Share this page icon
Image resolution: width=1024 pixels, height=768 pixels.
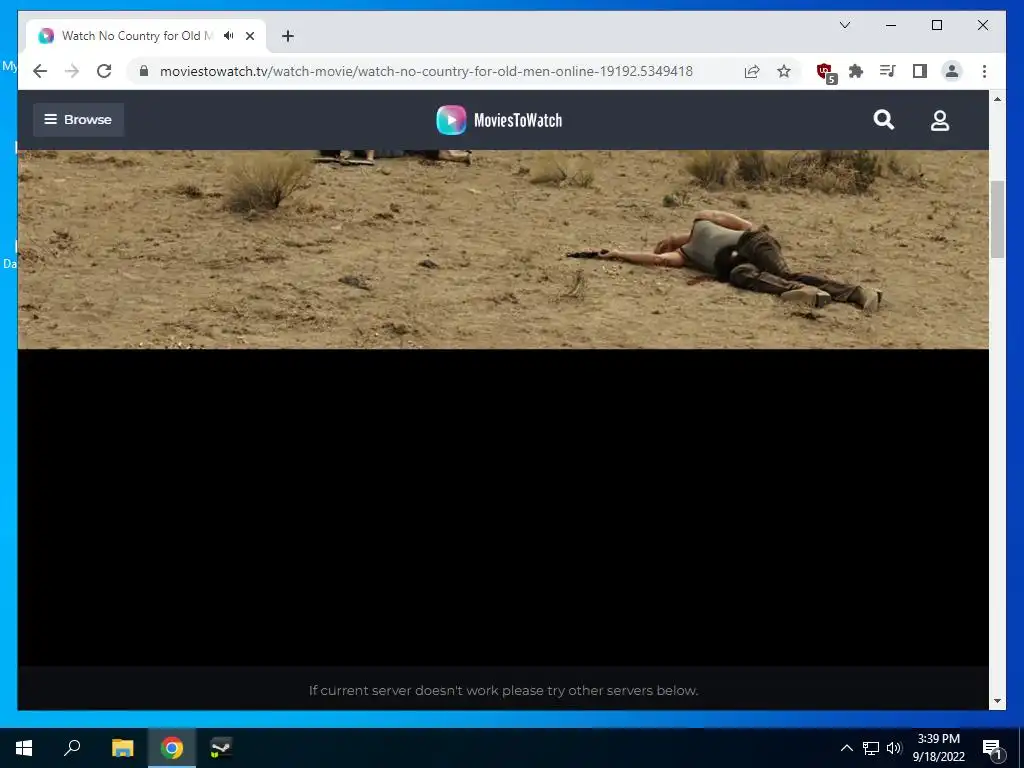point(752,71)
